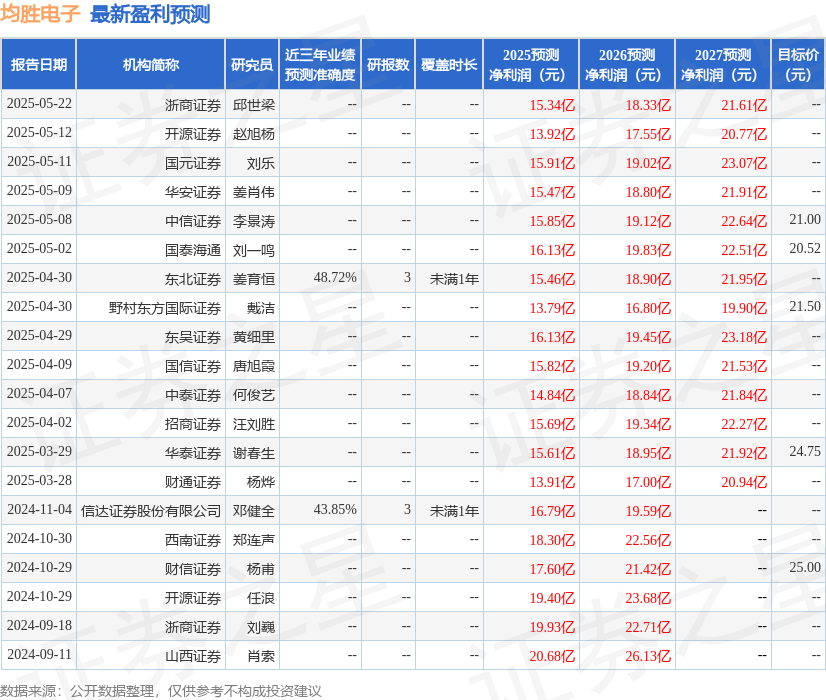Click the 最新盈利预测 heading
The width and height of the screenshot is (826, 700).
pyautogui.click(x=150, y=14)
